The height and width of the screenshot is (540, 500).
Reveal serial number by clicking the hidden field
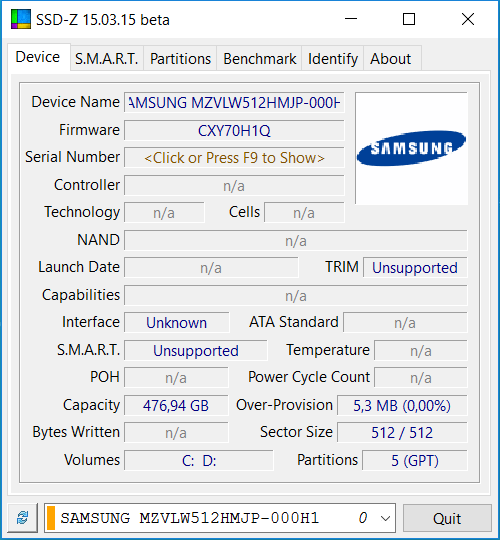click(234, 158)
